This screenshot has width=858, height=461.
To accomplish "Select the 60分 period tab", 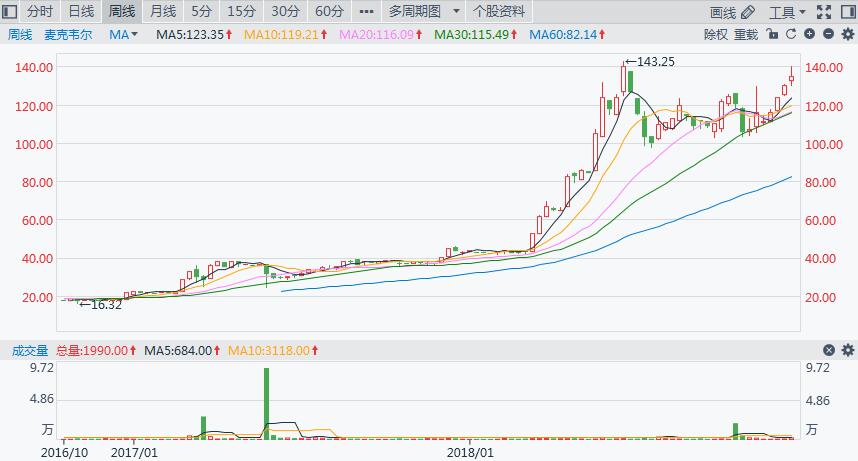I will 329,11.
